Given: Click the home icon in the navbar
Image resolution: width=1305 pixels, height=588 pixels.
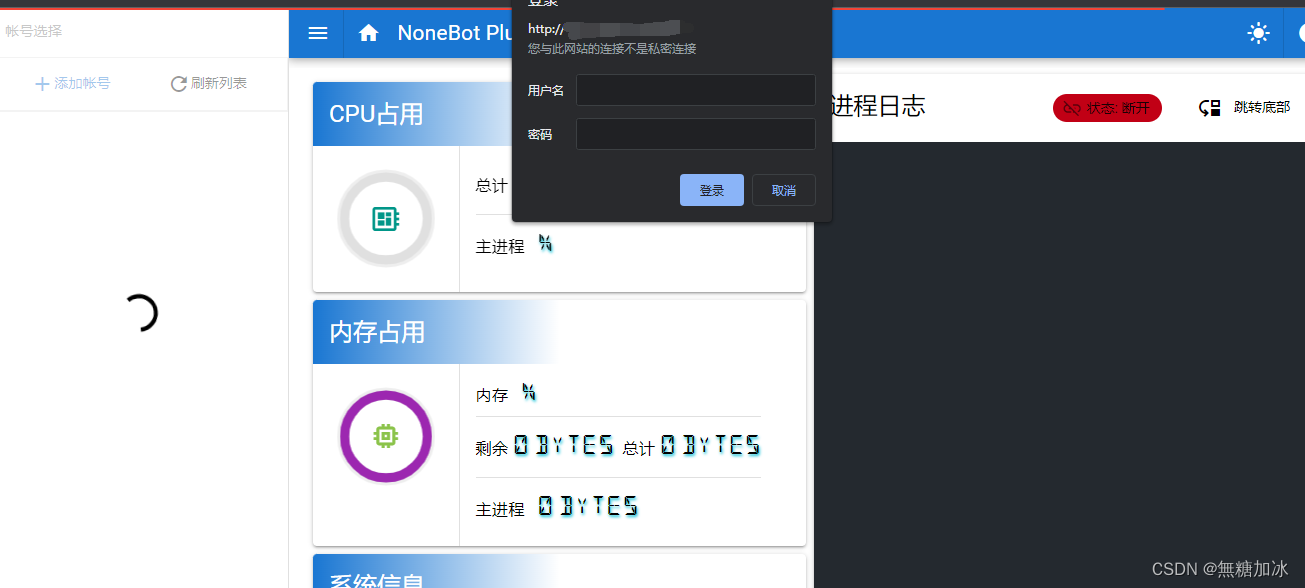Looking at the screenshot, I should pos(368,32).
